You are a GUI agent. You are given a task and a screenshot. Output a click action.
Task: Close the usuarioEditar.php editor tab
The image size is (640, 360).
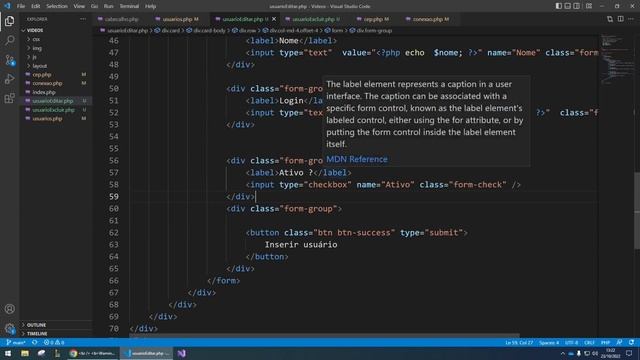[x=274, y=19]
